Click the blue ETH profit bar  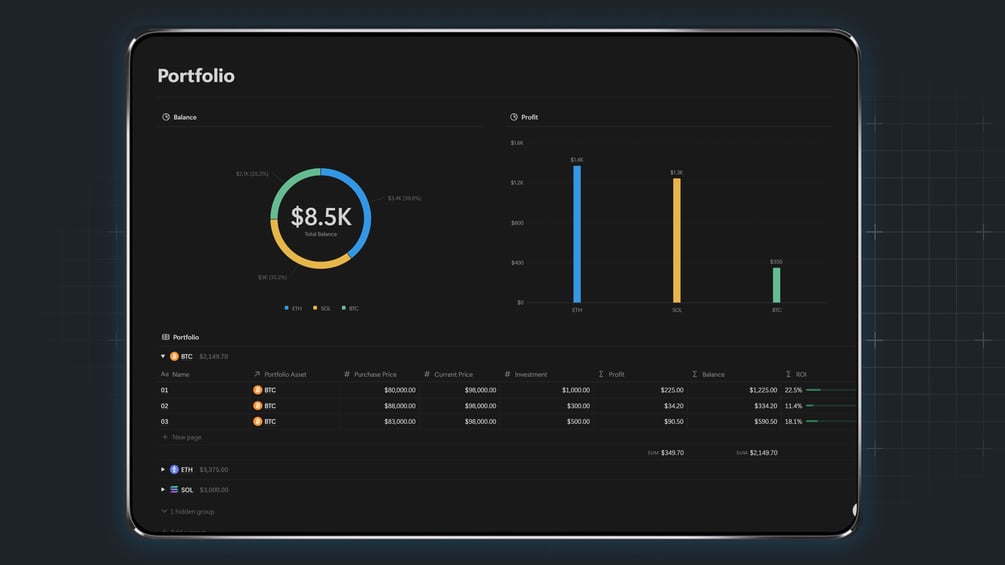pos(577,234)
